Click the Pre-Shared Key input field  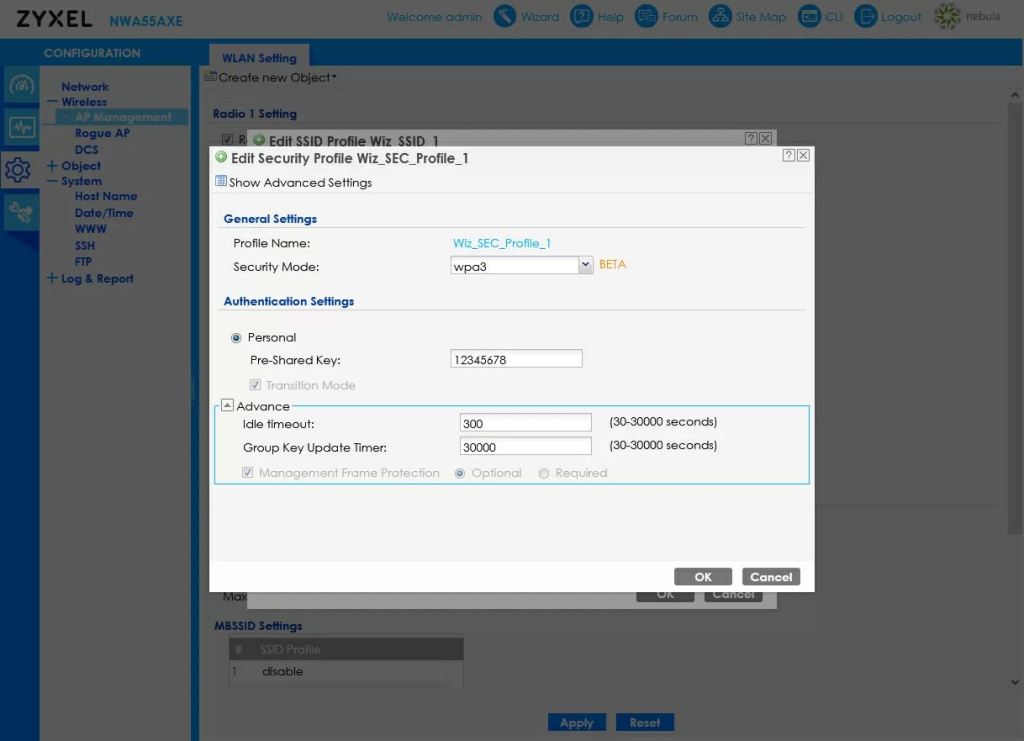516,360
